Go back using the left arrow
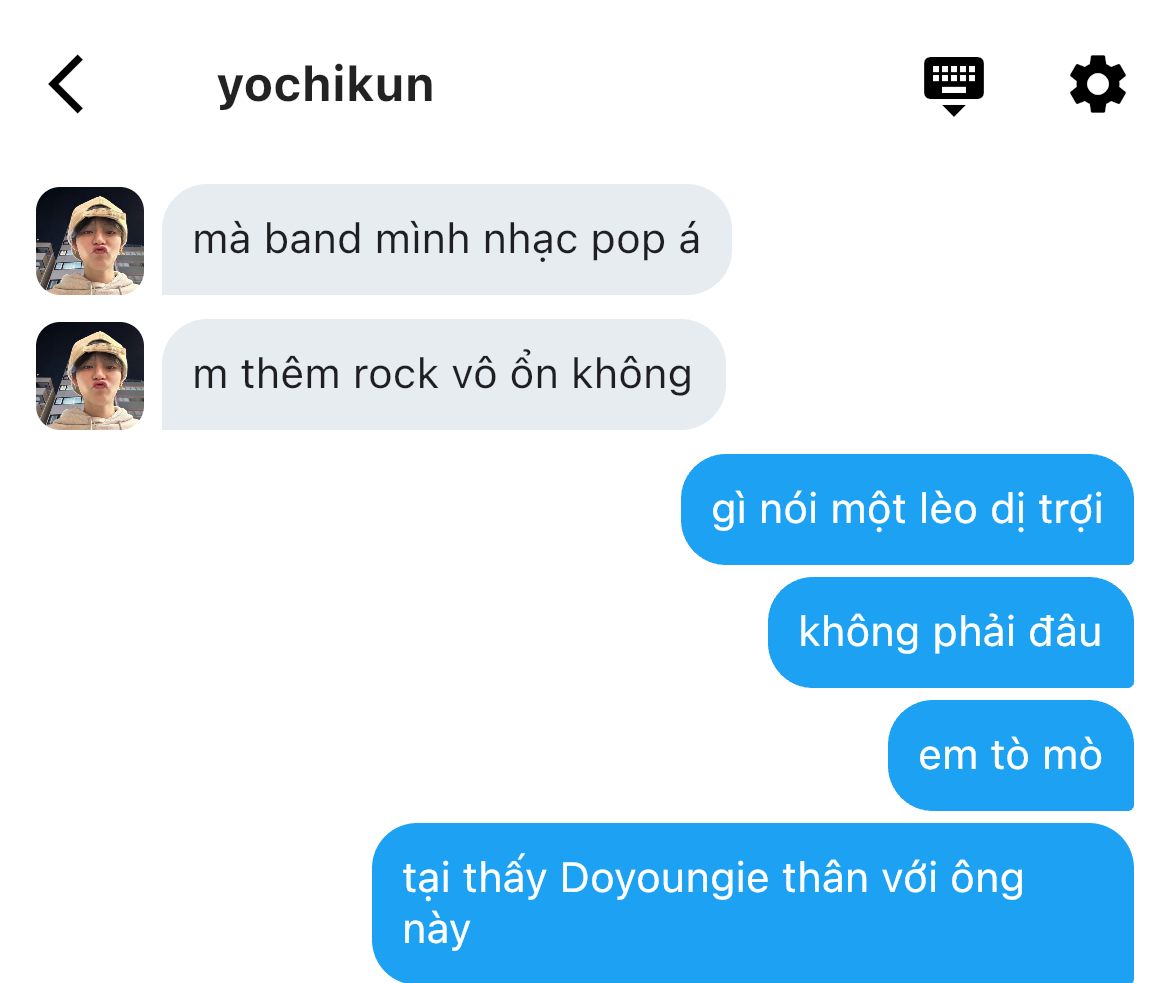This screenshot has height=983, width=1170. [x=66, y=84]
